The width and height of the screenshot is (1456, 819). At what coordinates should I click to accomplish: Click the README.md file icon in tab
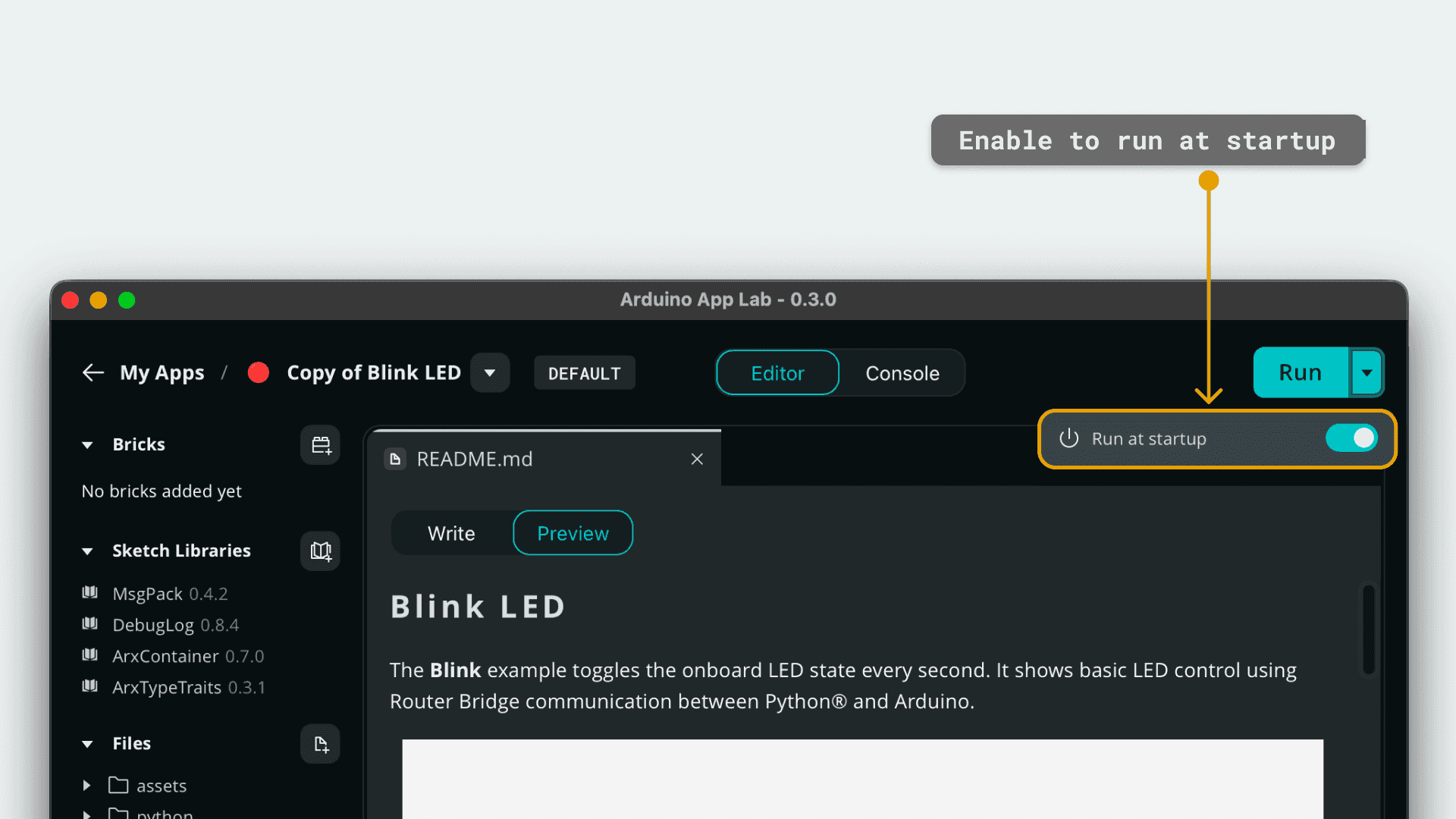point(395,459)
